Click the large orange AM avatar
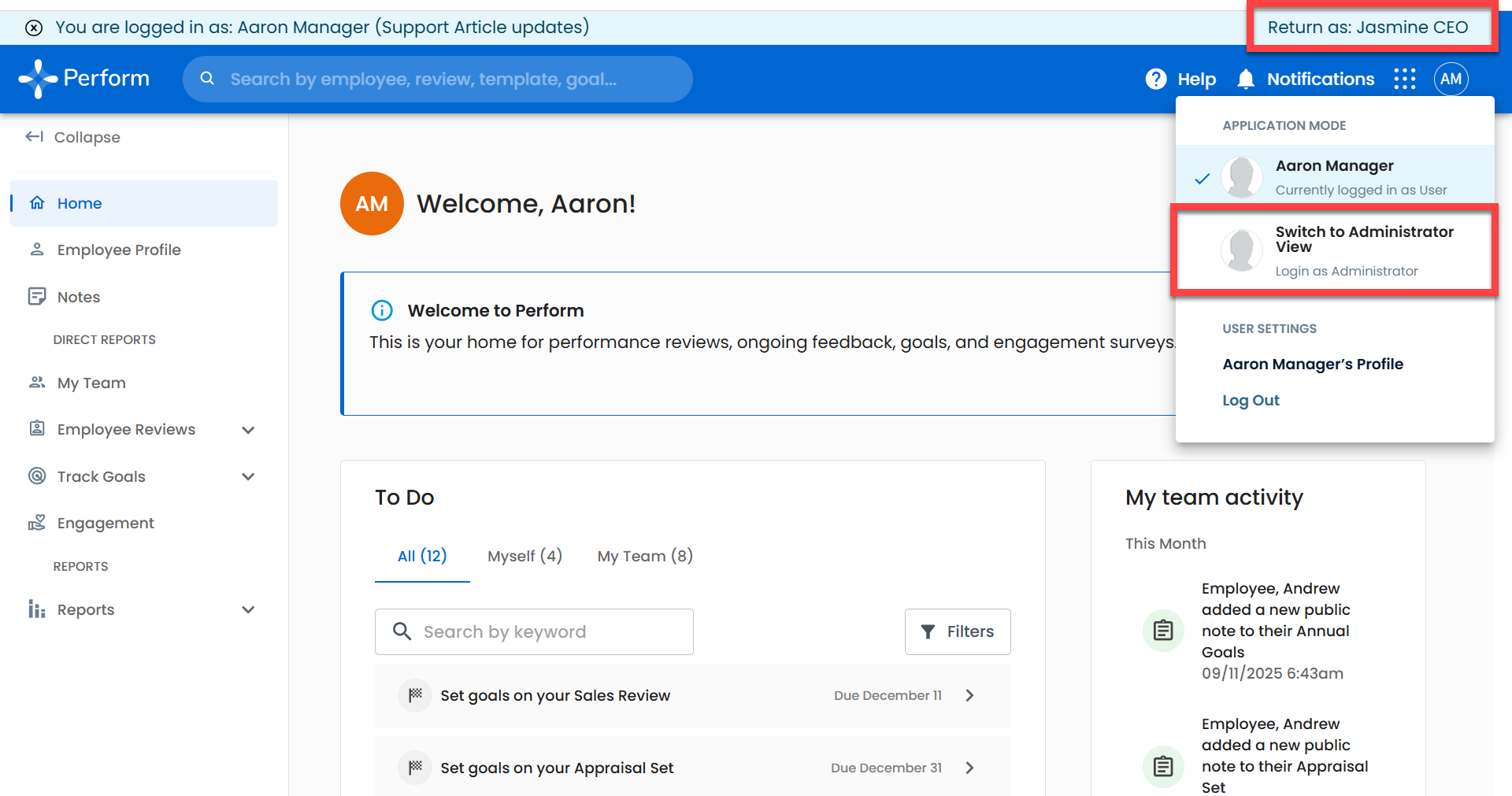 click(372, 204)
